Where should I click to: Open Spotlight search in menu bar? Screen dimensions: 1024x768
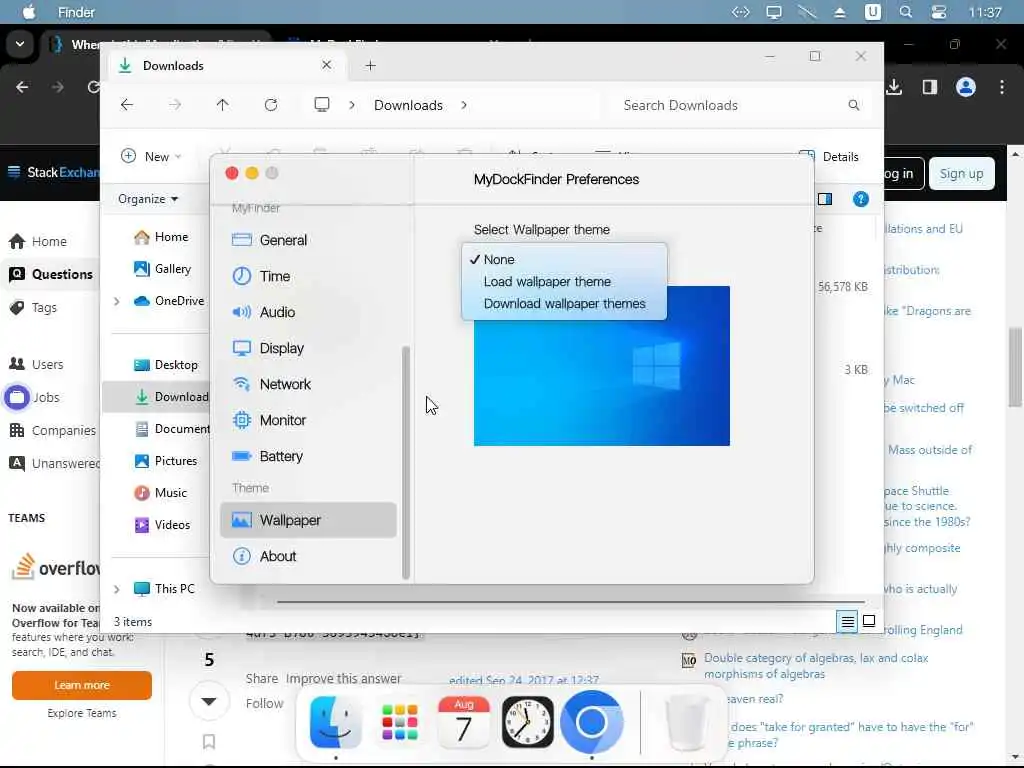906,12
